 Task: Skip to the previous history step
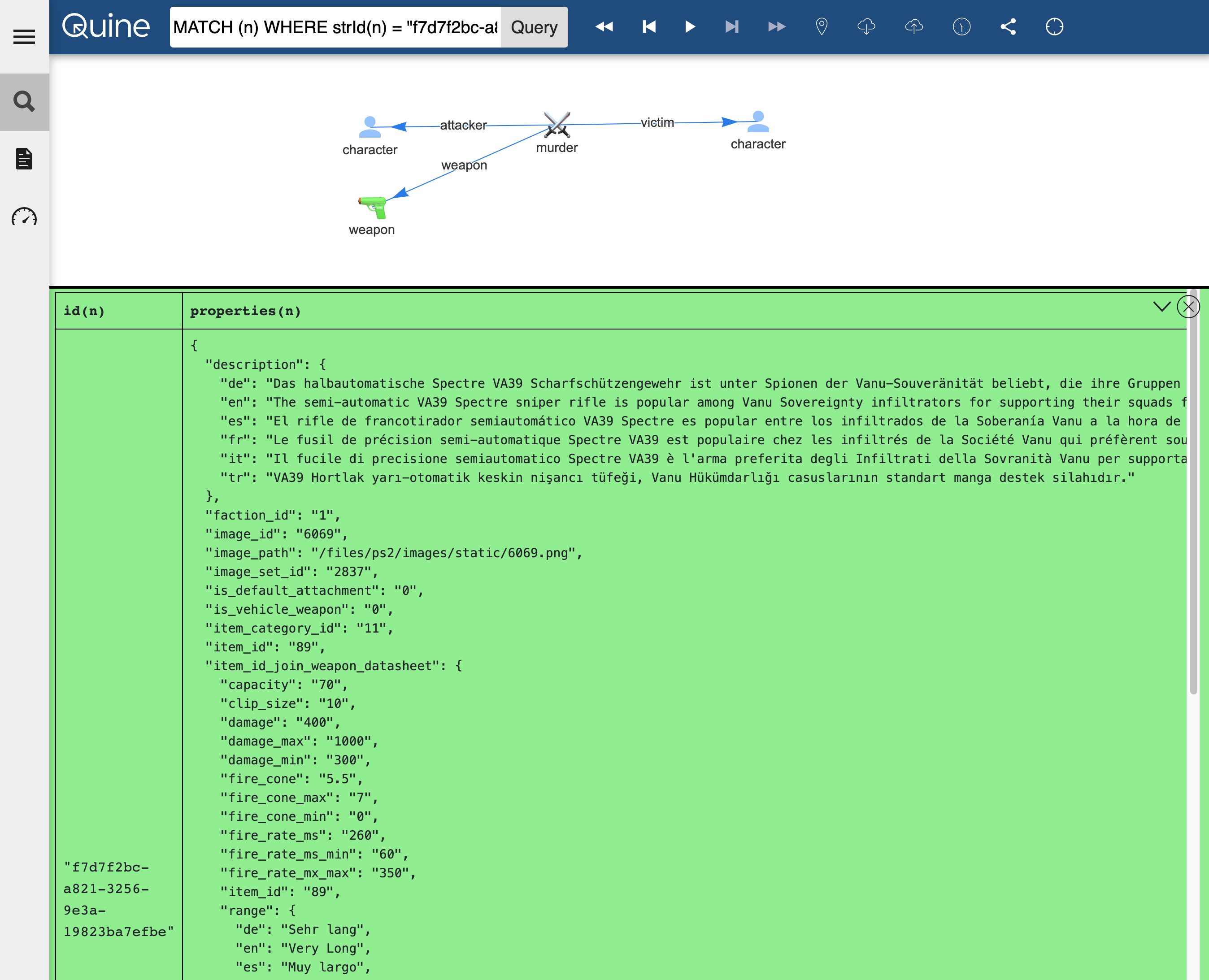(x=649, y=26)
